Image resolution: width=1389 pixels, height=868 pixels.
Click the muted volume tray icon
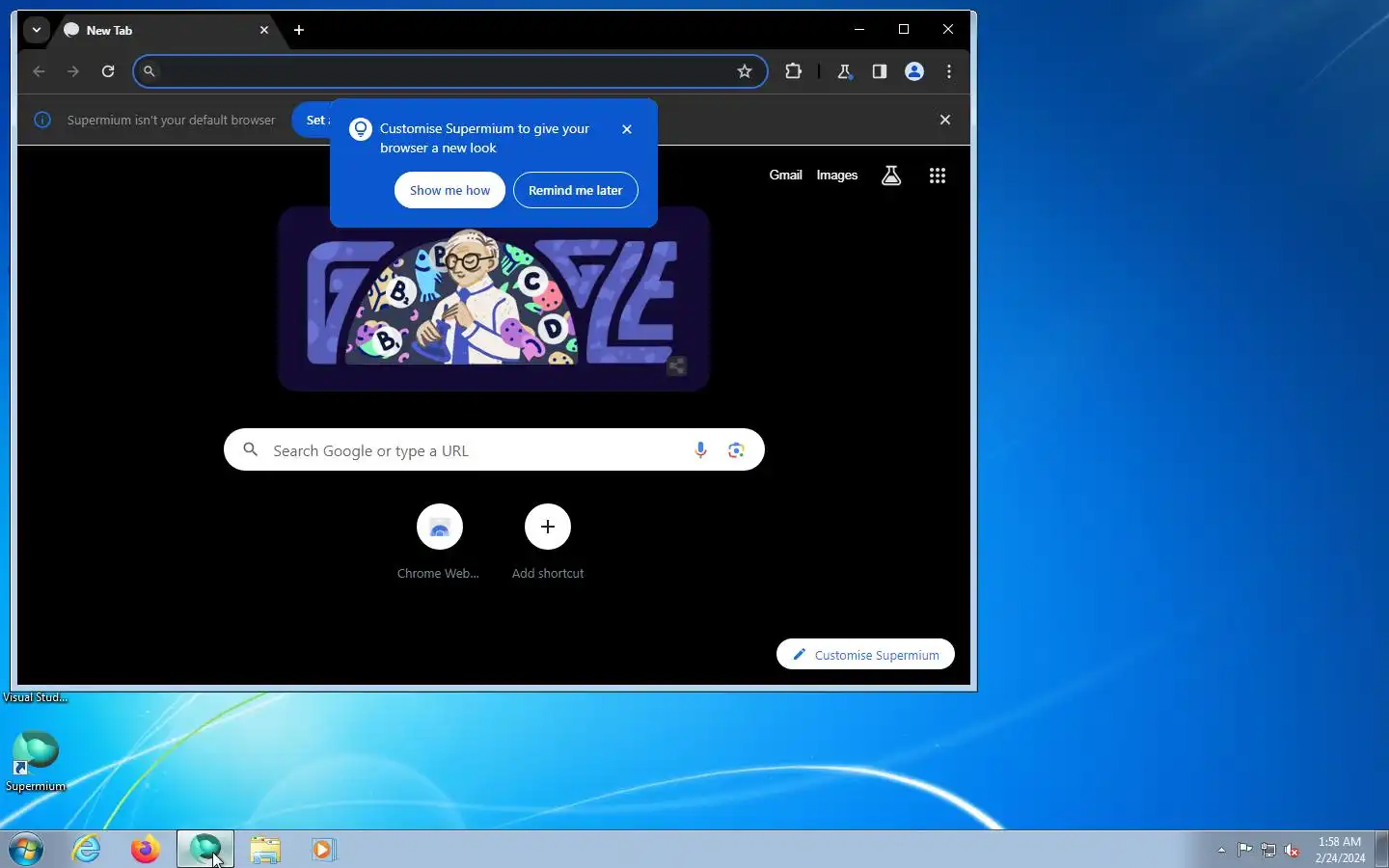pos(1293,851)
